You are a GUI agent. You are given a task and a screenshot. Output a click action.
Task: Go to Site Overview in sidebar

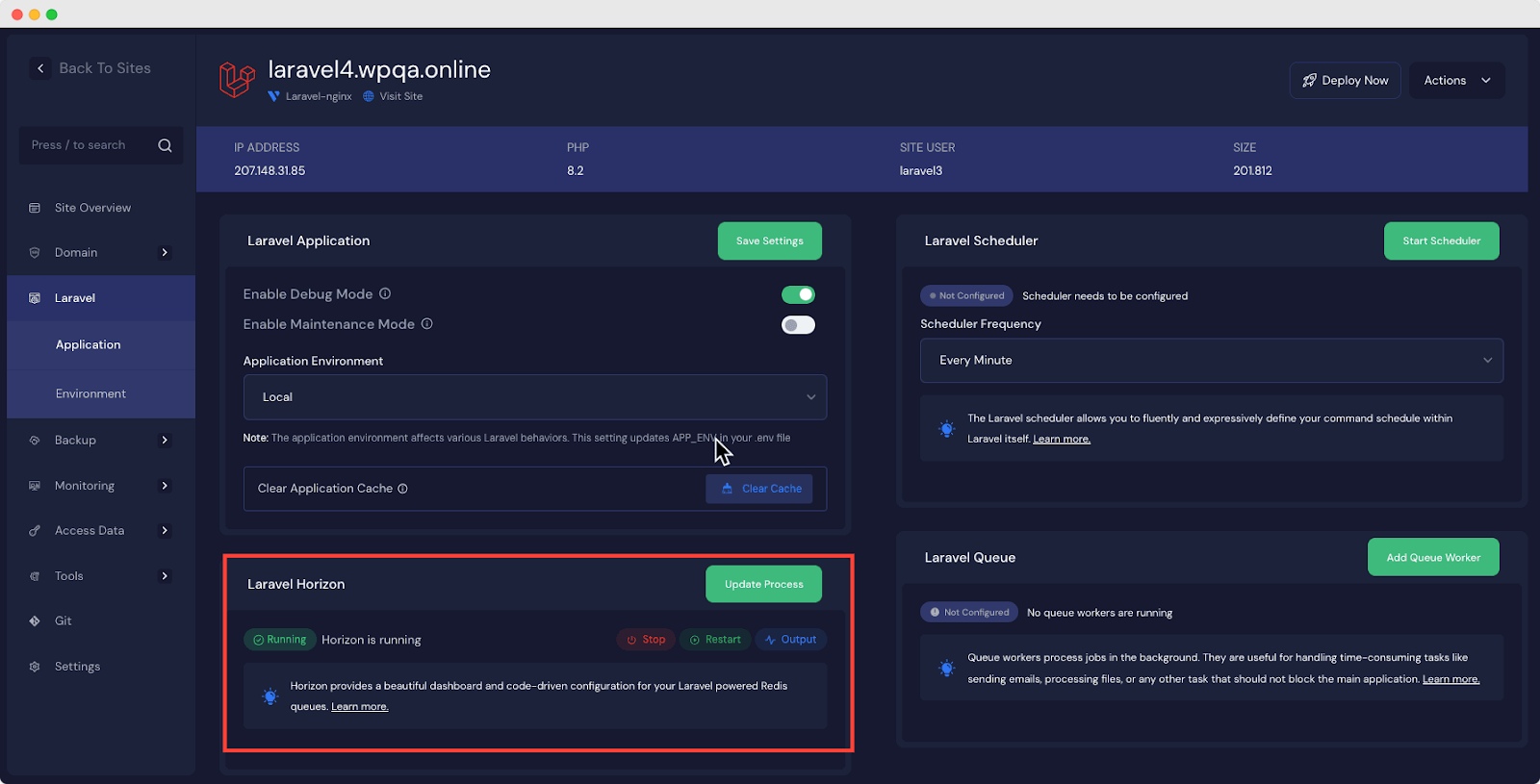(x=92, y=208)
